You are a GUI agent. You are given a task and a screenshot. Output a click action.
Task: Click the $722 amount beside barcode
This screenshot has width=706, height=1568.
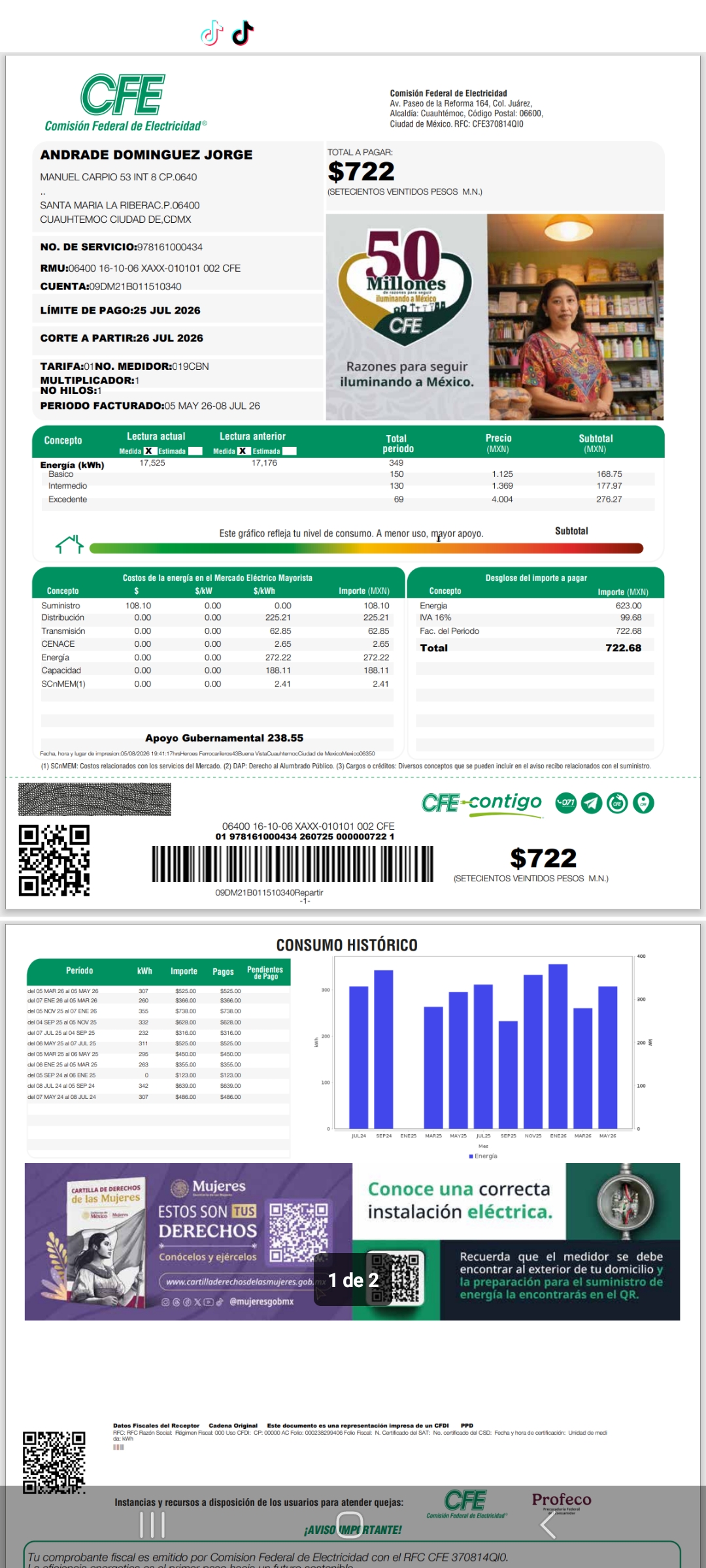click(x=543, y=858)
